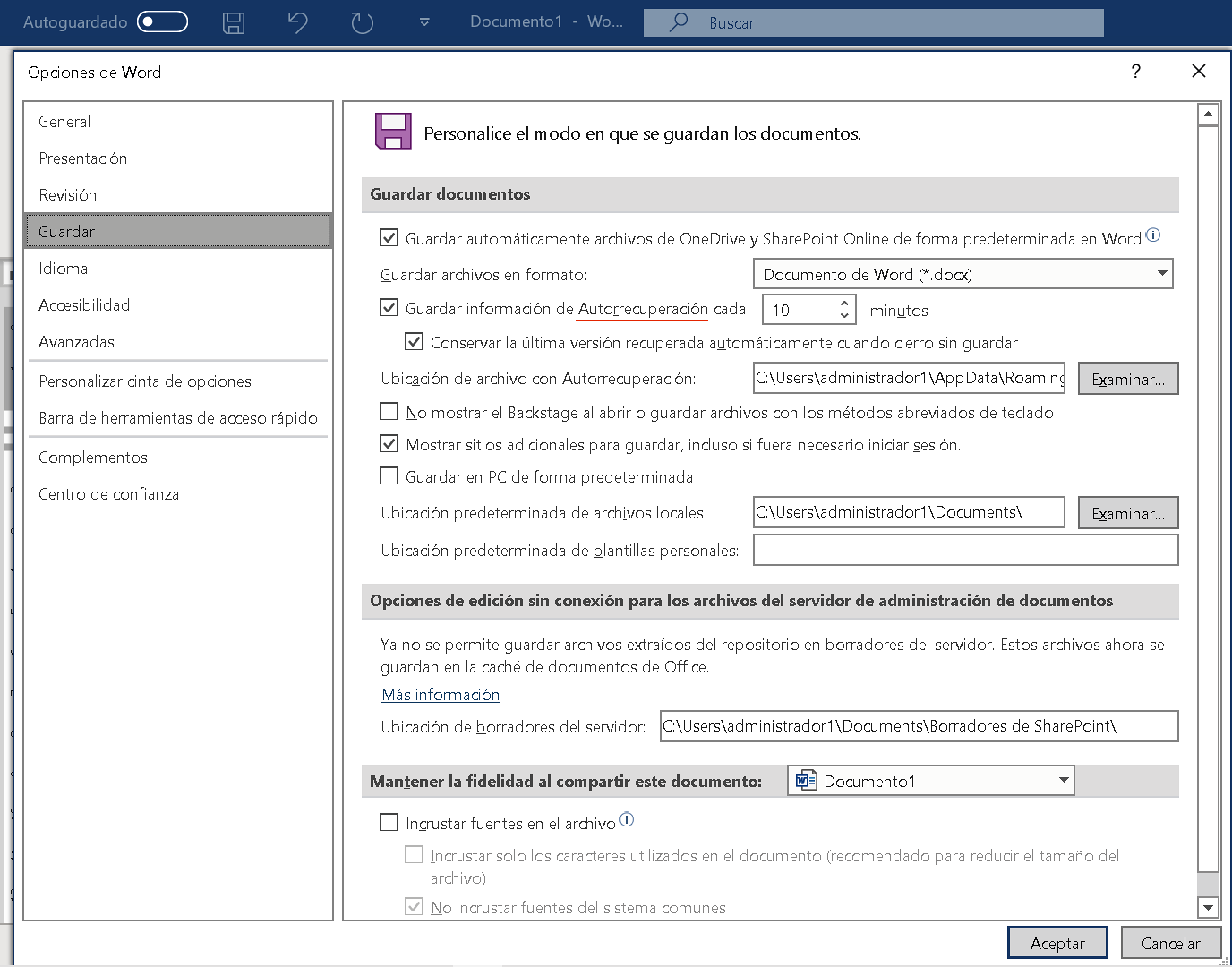Click the vertical scrollbar thumb
The width and height of the screenshot is (1232, 967).
[x=1209, y=499]
